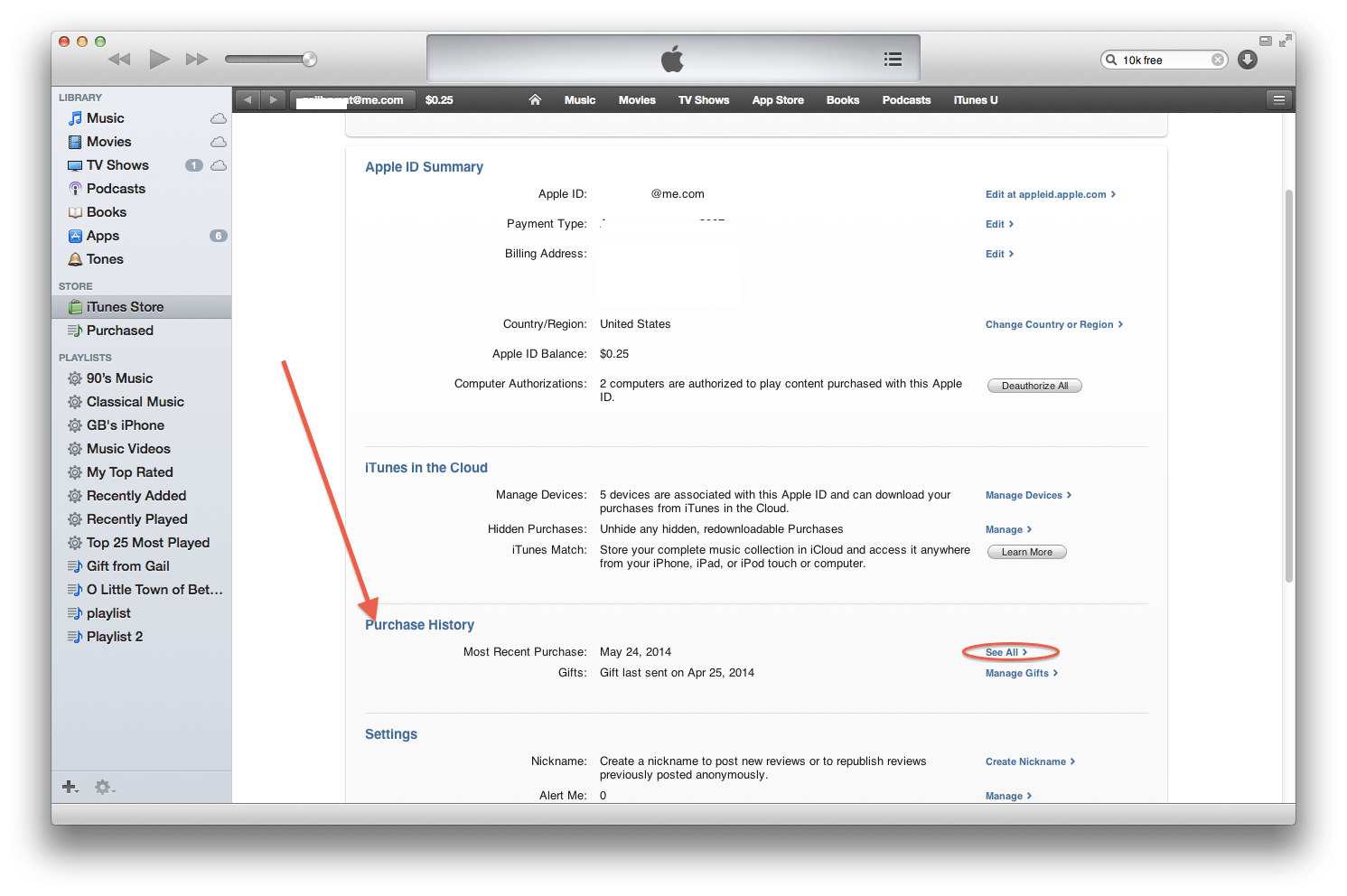Click the play button
Screen dimensions: 1347x896
159,60
